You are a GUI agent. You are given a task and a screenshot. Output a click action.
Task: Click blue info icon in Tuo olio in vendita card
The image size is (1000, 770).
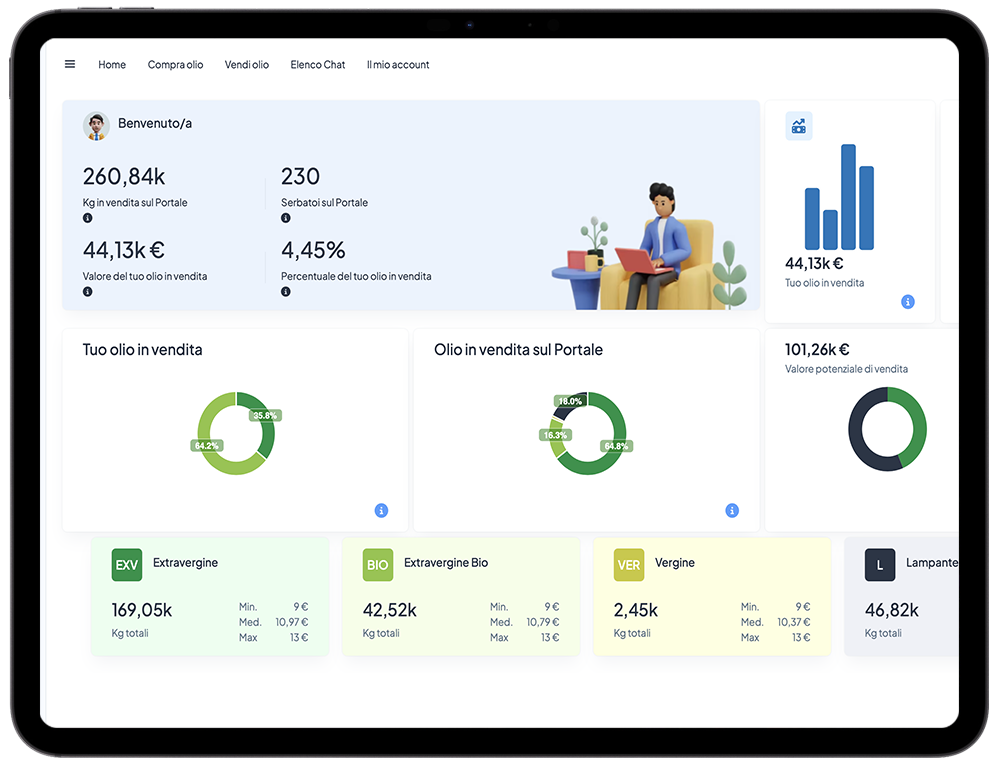[381, 511]
